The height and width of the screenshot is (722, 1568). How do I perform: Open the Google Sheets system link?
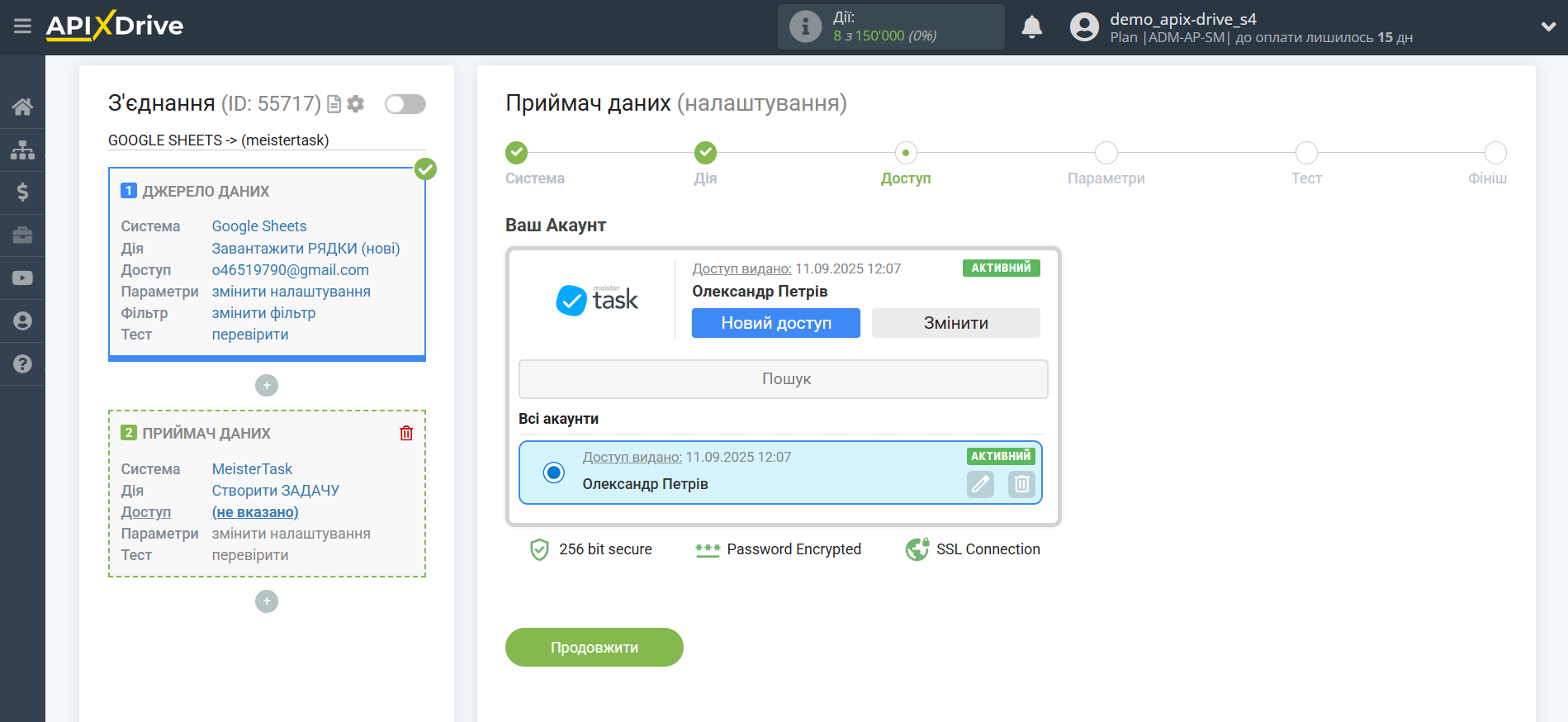click(x=259, y=226)
